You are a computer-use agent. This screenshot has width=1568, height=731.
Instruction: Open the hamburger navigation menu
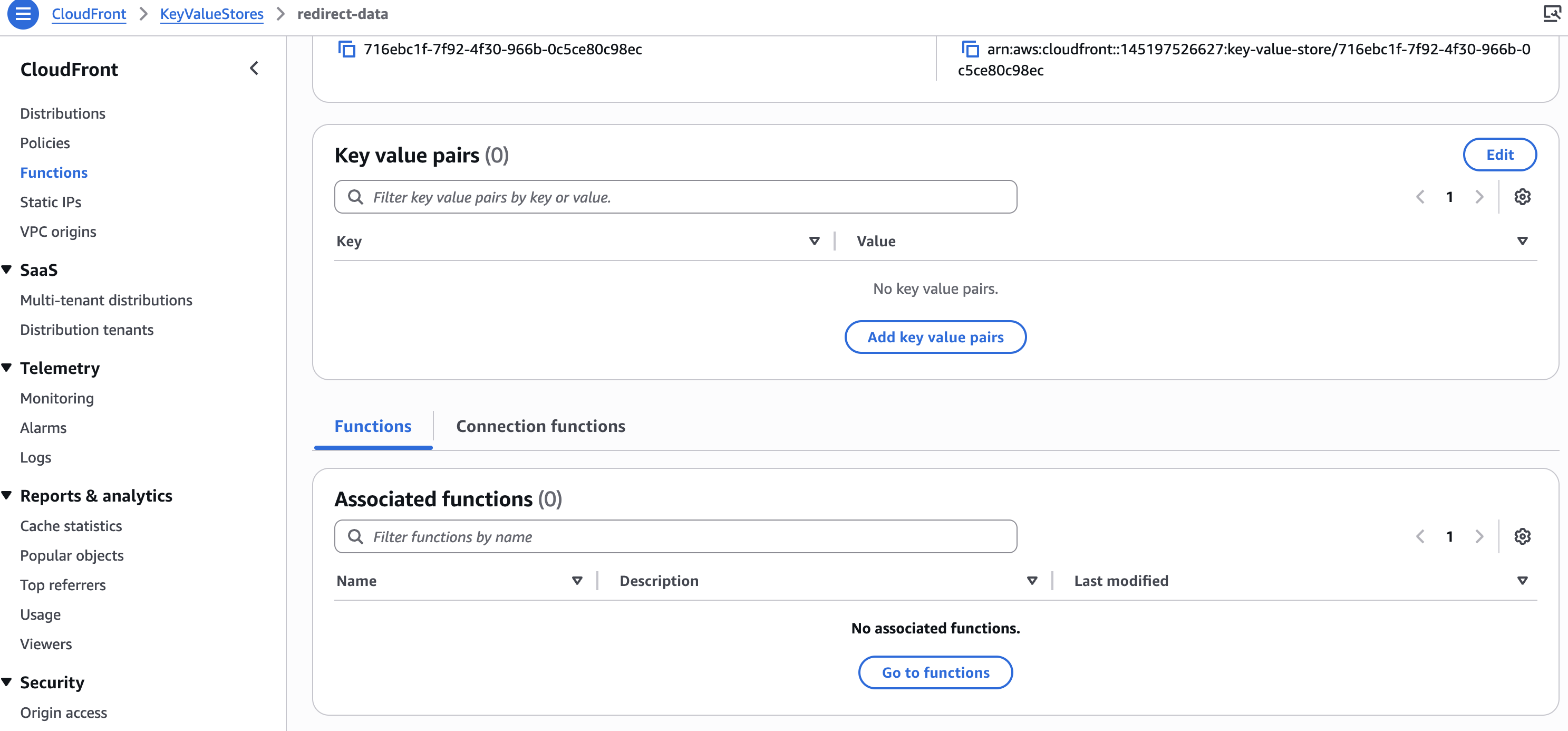click(x=23, y=13)
